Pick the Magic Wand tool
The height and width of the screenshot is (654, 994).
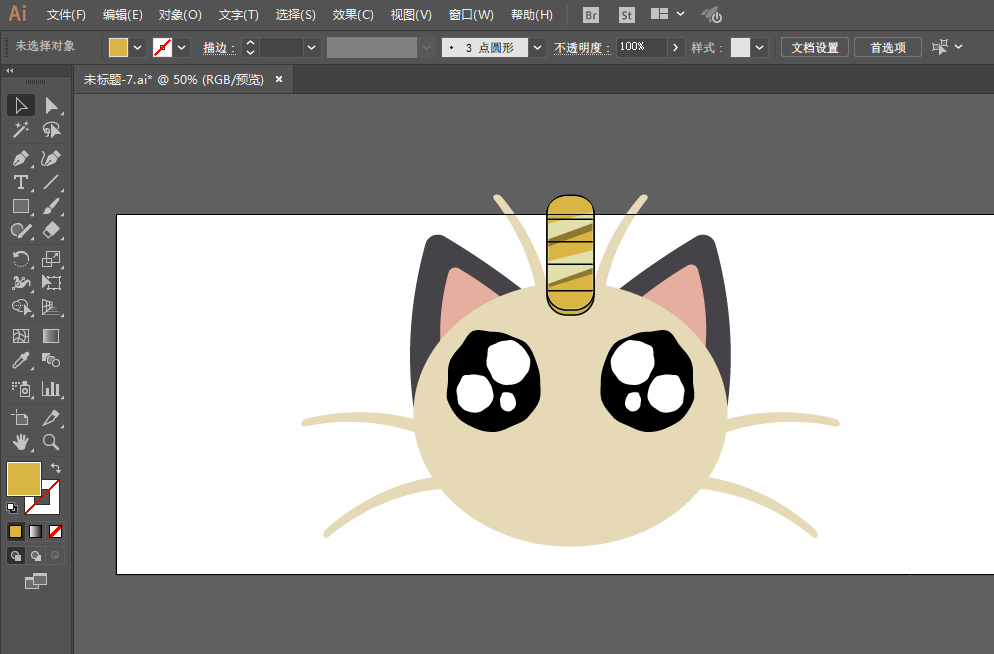[x=21, y=130]
